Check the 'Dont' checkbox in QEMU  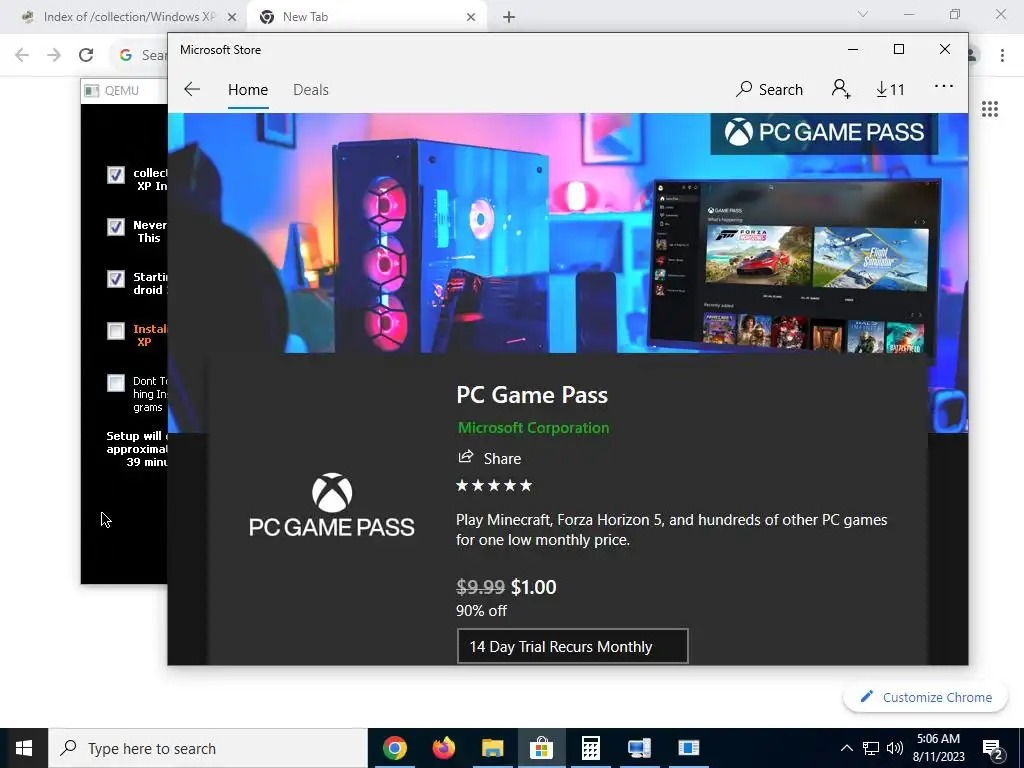point(116,383)
